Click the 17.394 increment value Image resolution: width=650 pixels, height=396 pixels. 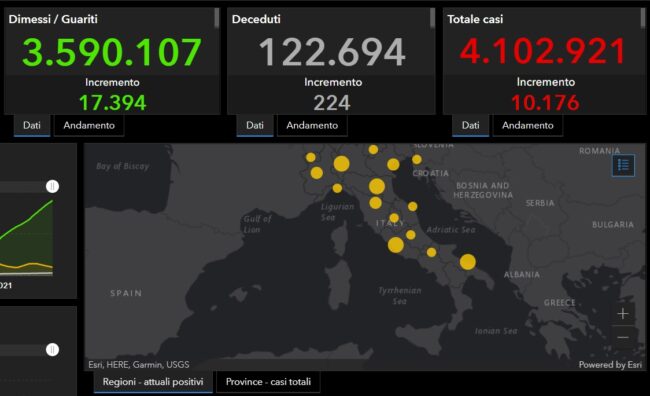pos(112,103)
